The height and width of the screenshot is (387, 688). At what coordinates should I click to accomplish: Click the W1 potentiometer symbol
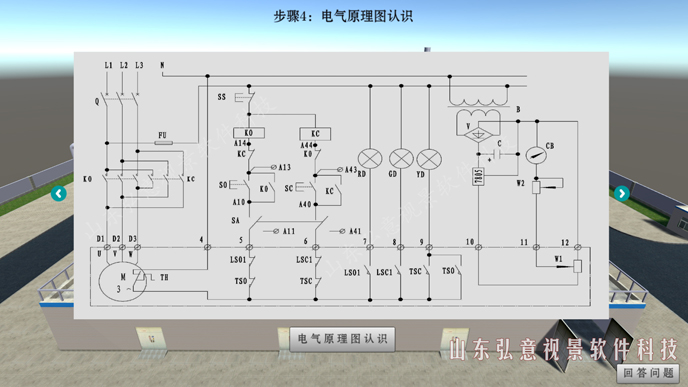(577, 266)
